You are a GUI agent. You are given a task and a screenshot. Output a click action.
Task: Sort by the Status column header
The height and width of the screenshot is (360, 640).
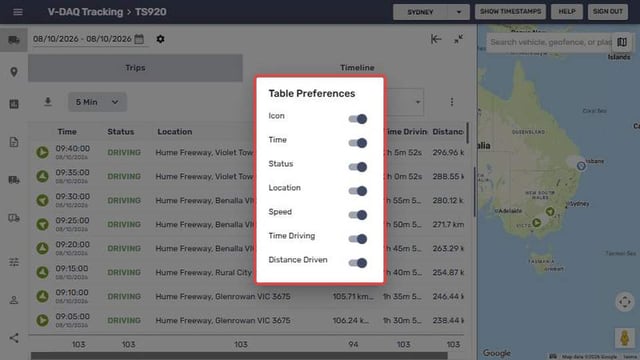point(120,132)
